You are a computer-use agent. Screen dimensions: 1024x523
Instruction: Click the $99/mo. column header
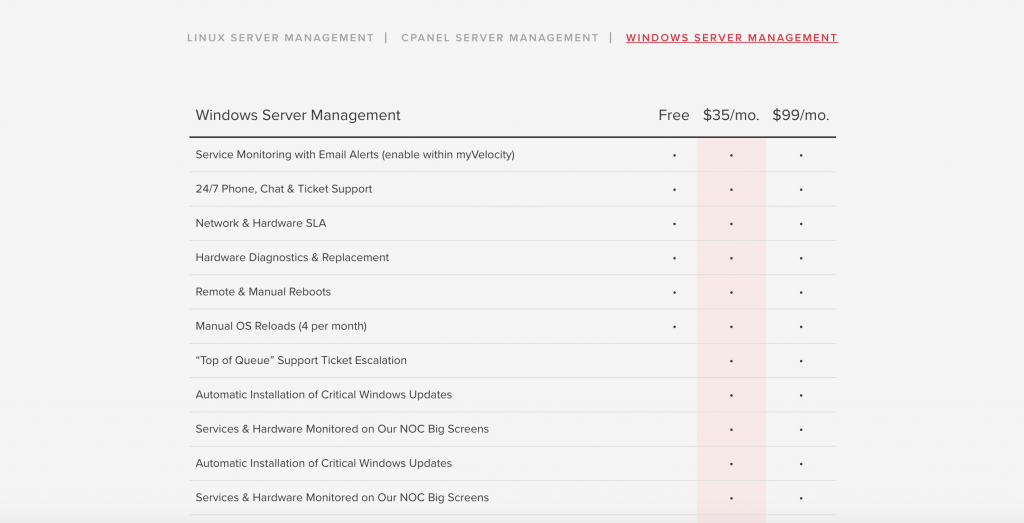tap(801, 115)
